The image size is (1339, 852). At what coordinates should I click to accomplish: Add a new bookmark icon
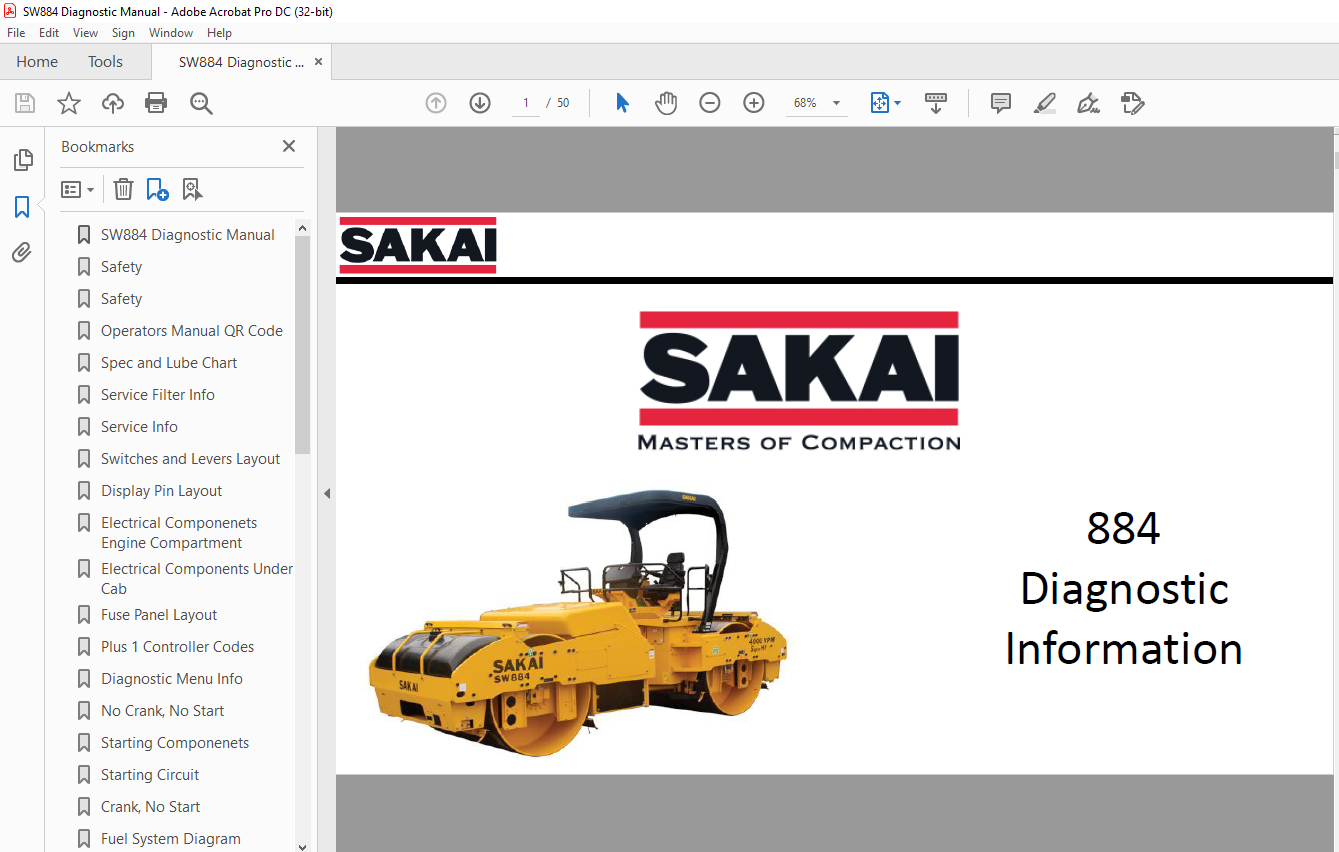157,189
